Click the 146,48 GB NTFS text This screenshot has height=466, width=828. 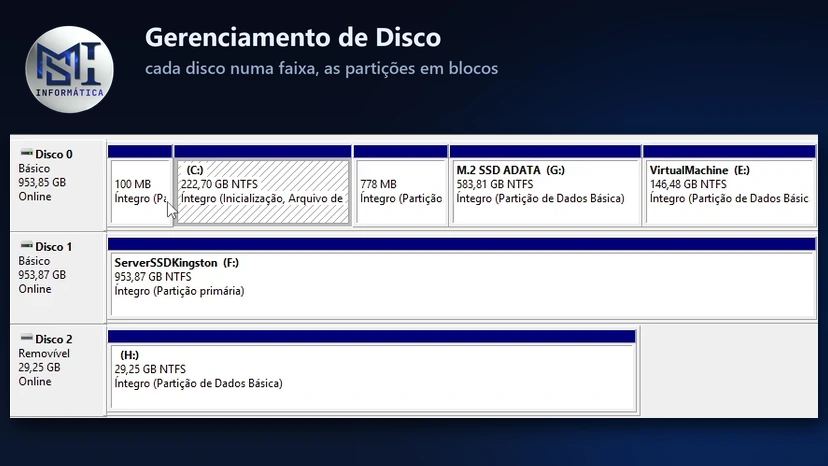688,184
